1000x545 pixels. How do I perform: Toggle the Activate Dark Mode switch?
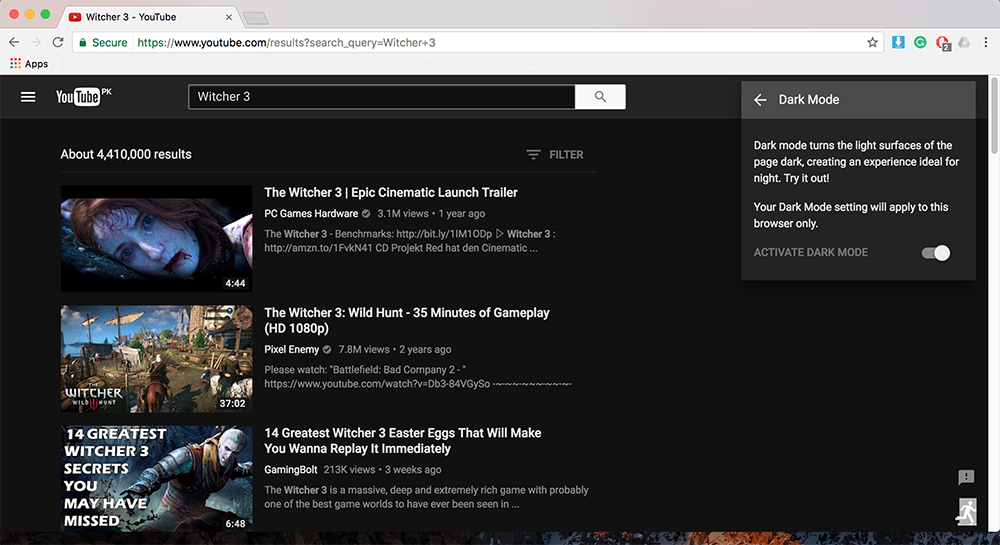(x=936, y=253)
